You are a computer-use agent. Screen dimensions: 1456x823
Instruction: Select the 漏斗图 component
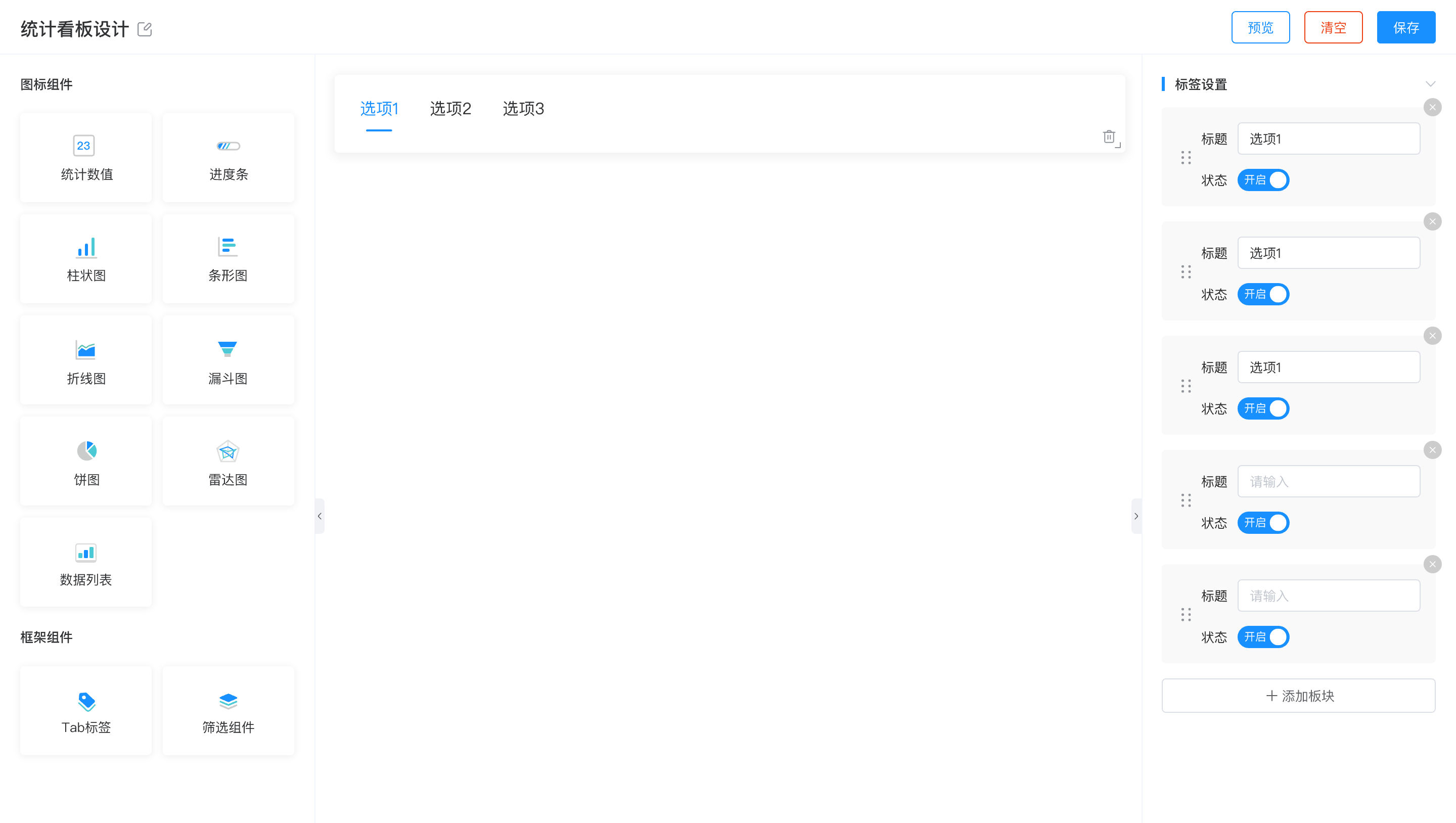click(x=228, y=359)
